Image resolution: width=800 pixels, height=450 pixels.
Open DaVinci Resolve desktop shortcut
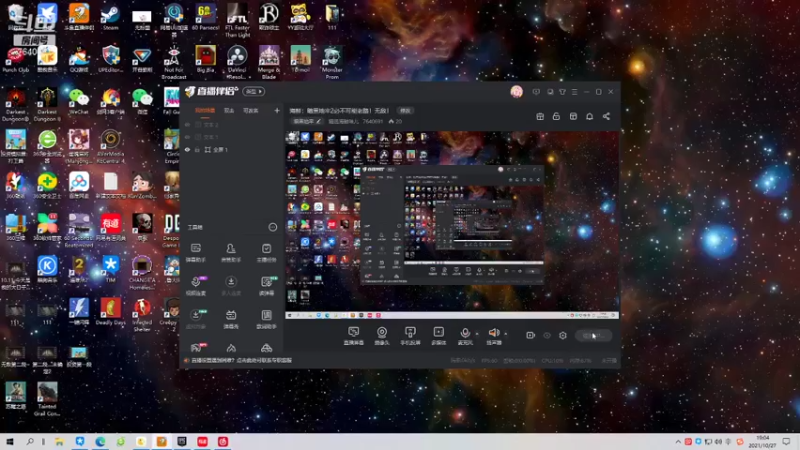[x=237, y=62]
